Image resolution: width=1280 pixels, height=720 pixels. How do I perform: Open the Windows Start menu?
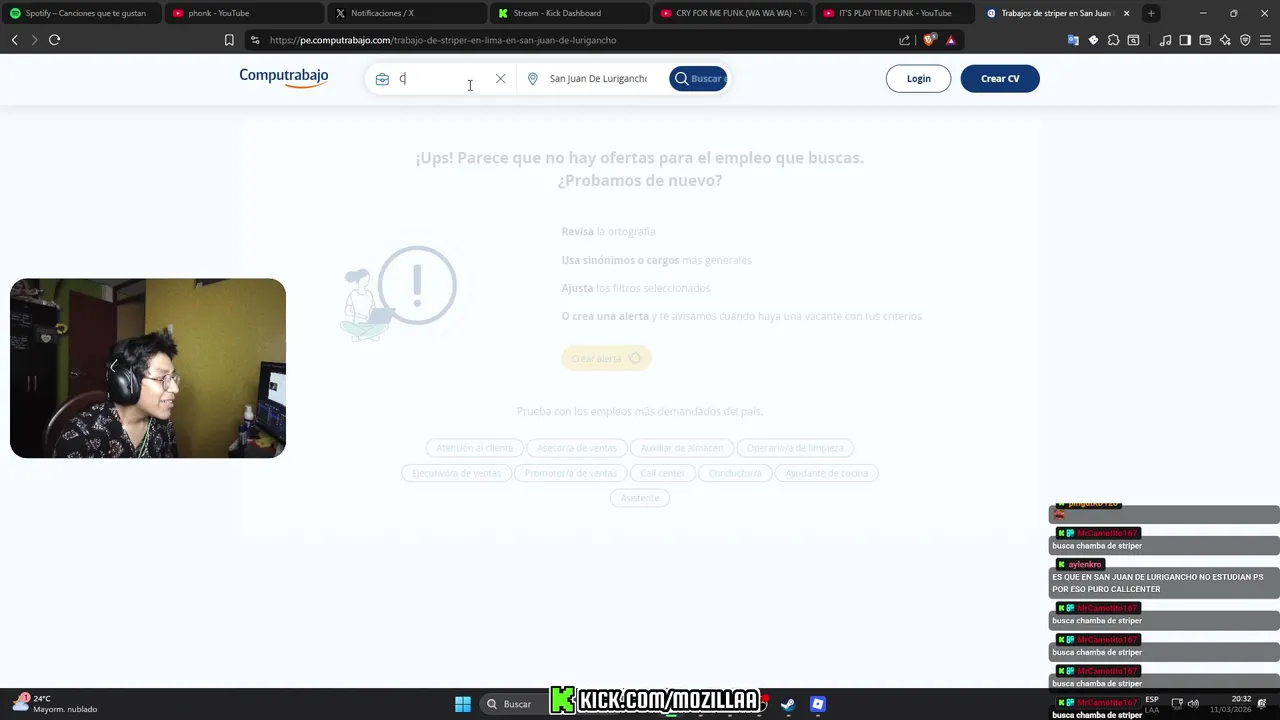point(463,704)
